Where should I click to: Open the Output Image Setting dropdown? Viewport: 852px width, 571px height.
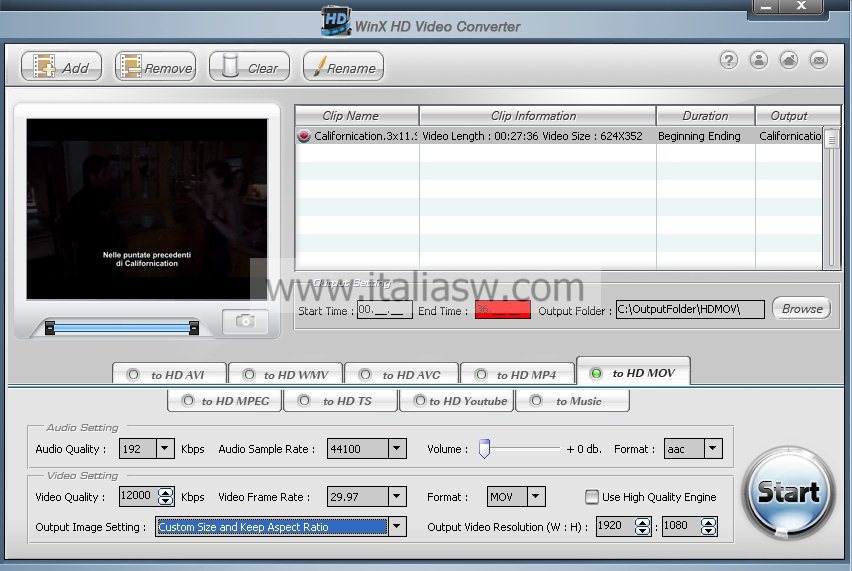pyautogui.click(x=397, y=526)
